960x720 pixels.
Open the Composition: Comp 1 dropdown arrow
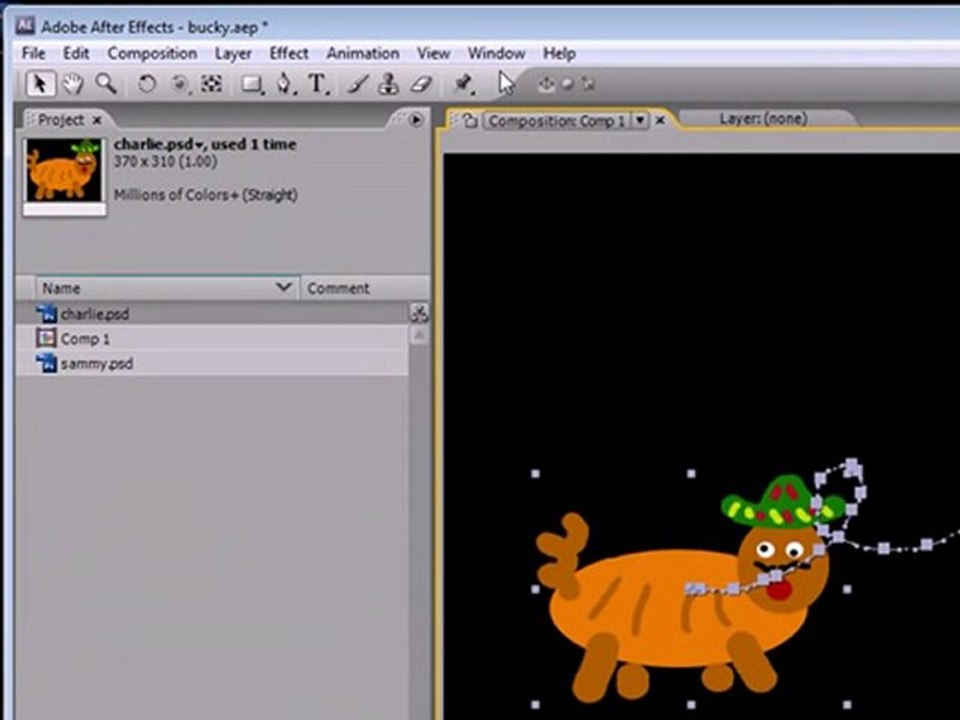click(x=639, y=120)
